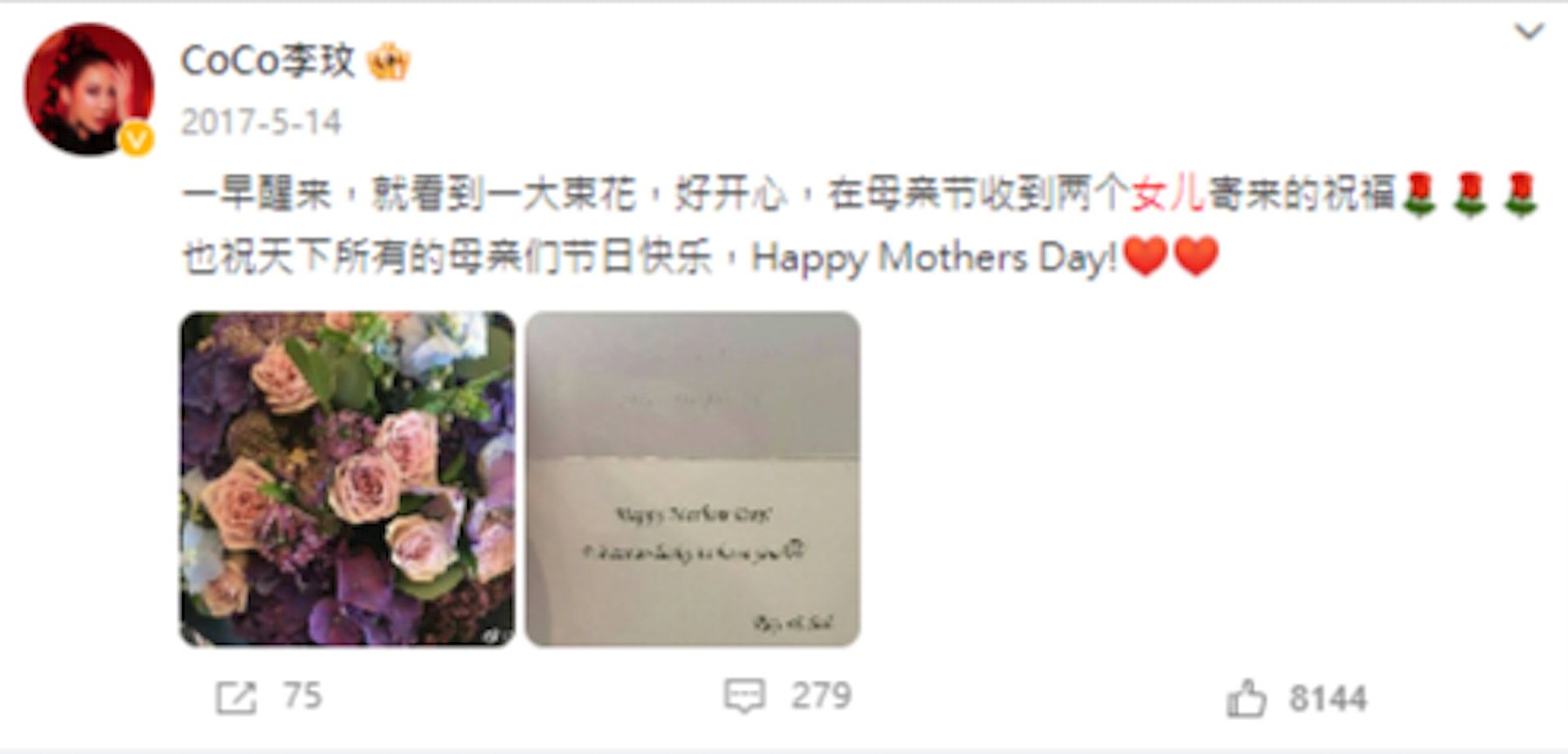This screenshot has height=754, width=1568.
Task: Expand the post options chevron menu
Action: tap(1529, 32)
